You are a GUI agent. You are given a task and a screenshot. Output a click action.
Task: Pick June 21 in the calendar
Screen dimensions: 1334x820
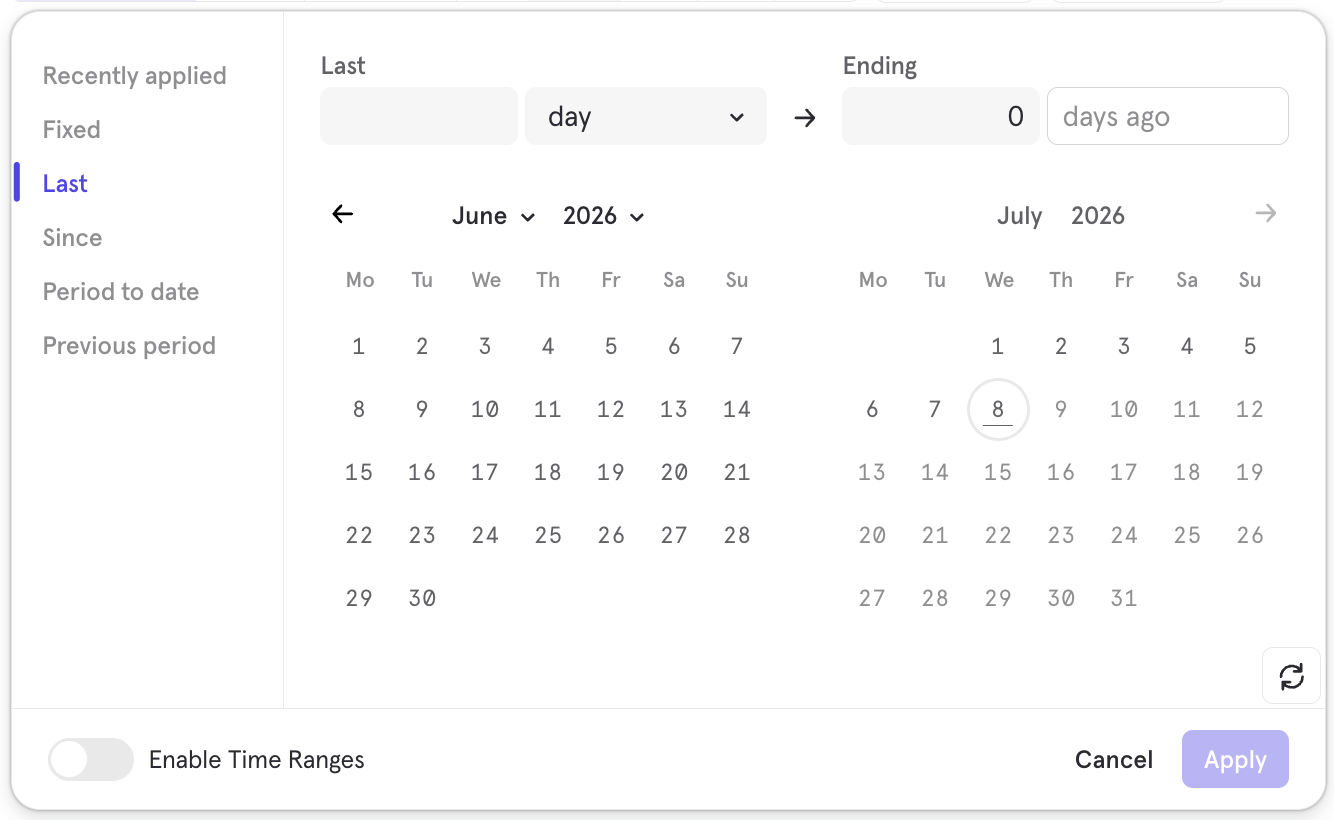tap(737, 473)
